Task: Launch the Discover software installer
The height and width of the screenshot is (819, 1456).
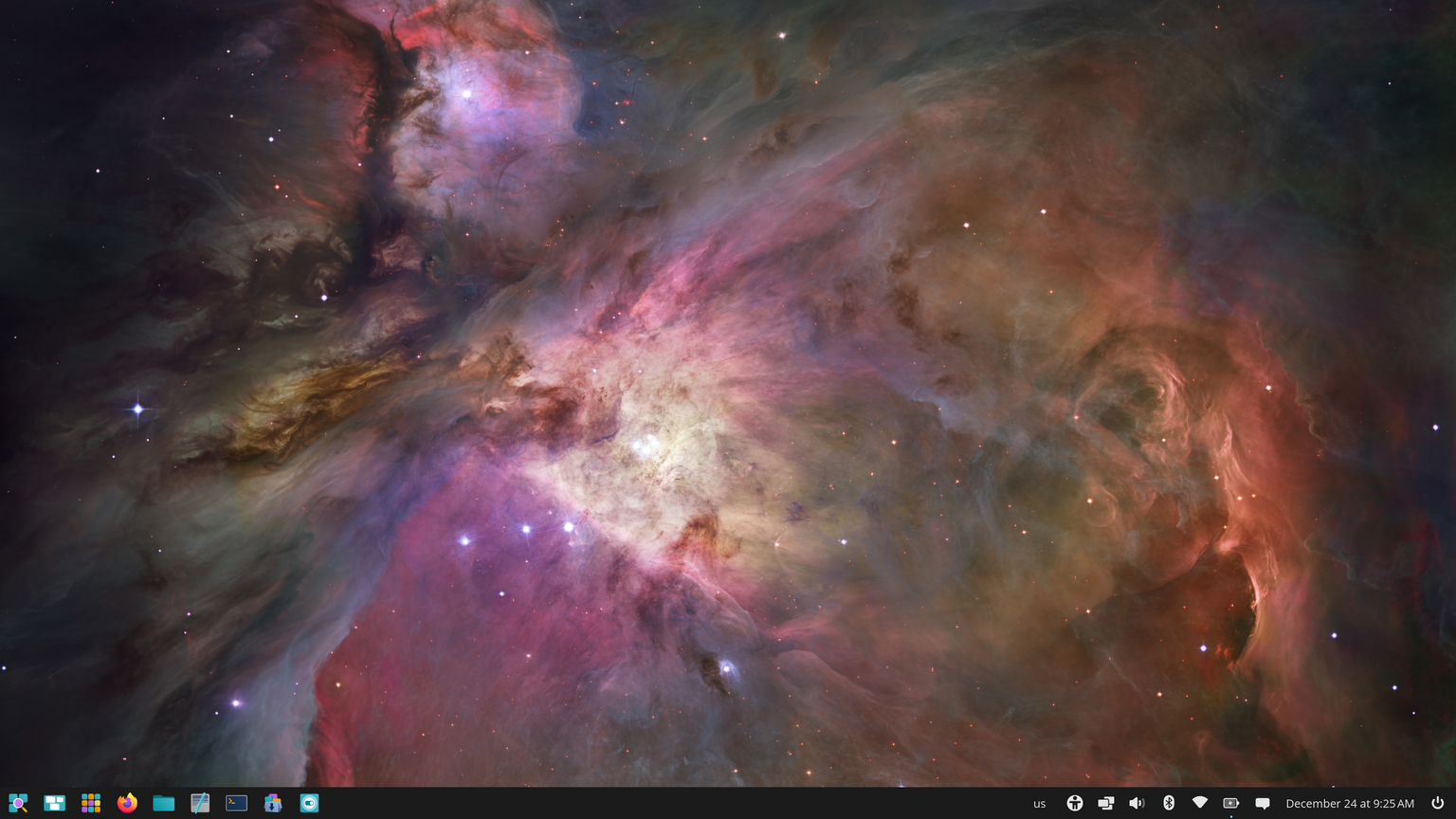Action: 272,803
